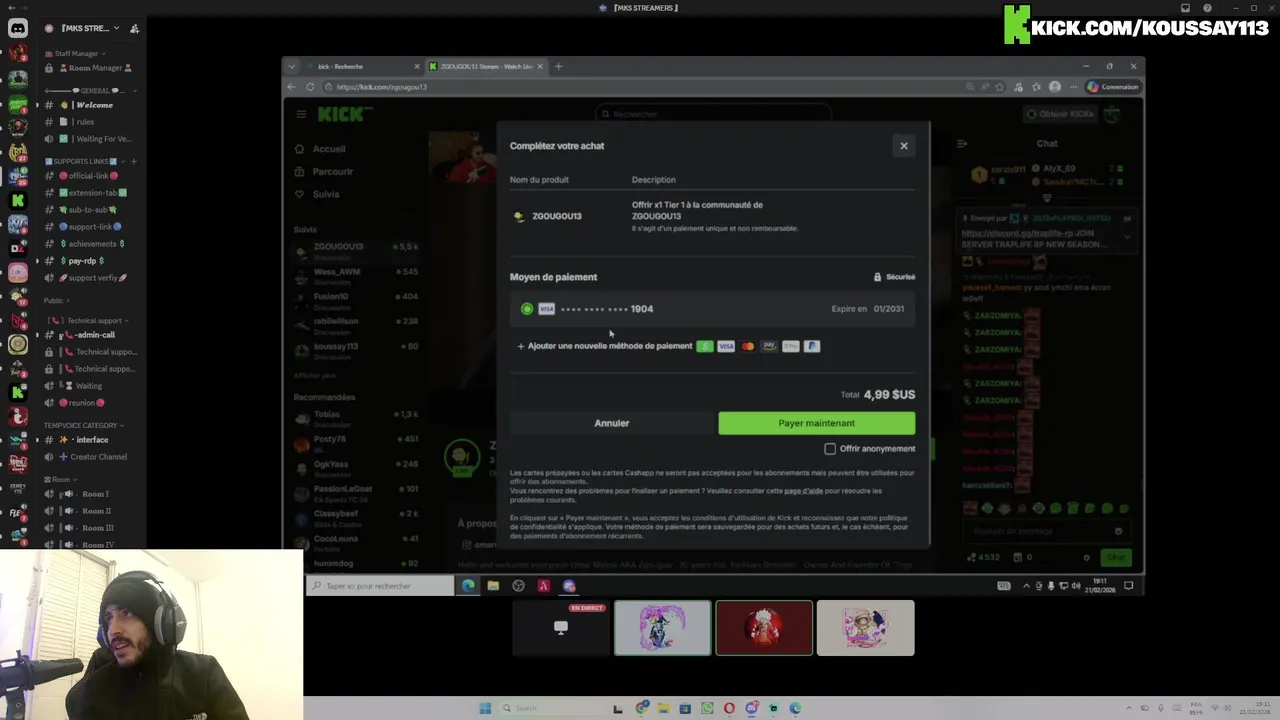The width and height of the screenshot is (1280, 720).
Task: Close the purchase dialog with X
Action: [904, 146]
